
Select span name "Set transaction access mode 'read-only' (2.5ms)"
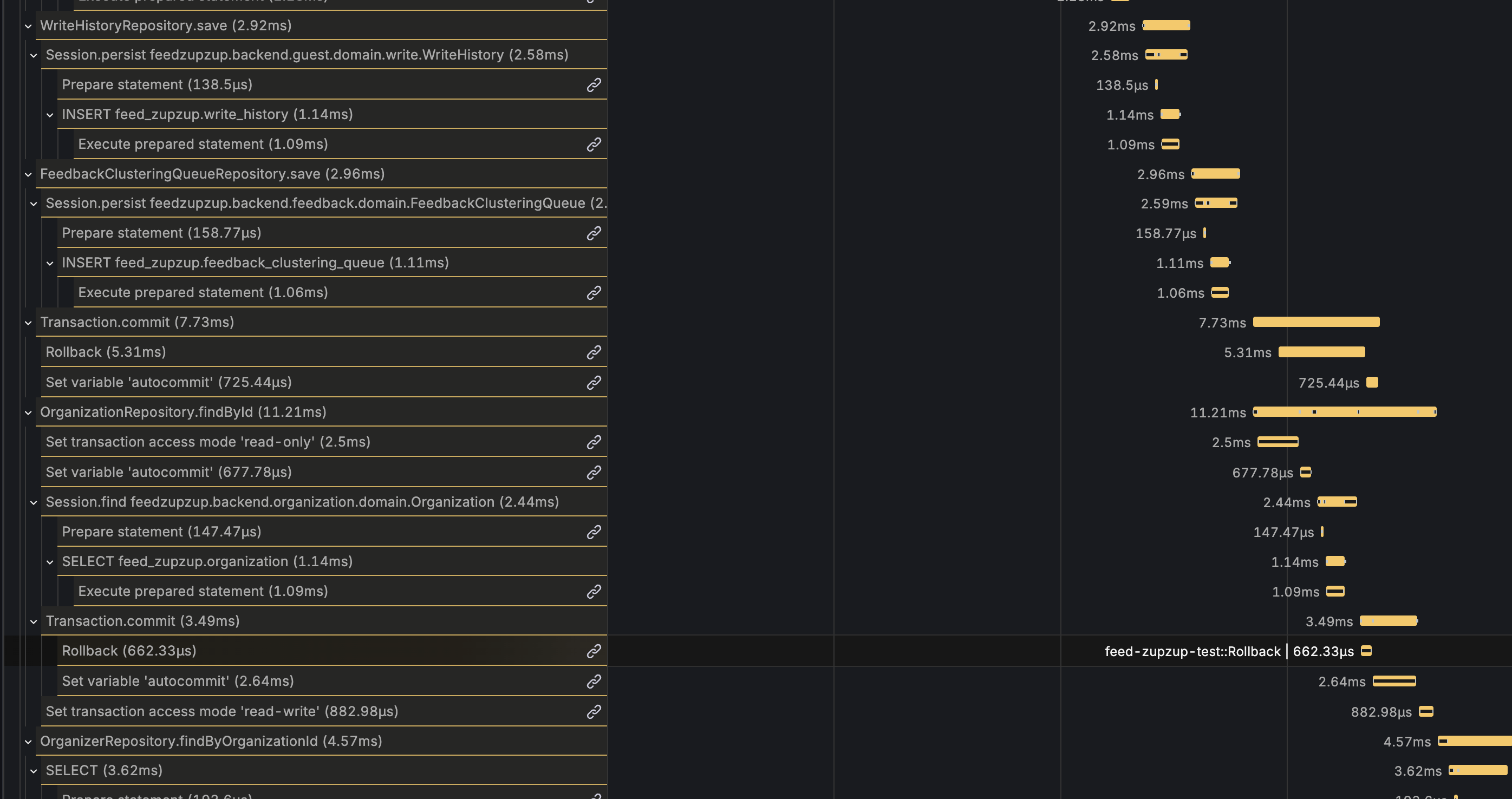tap(208, 442)
